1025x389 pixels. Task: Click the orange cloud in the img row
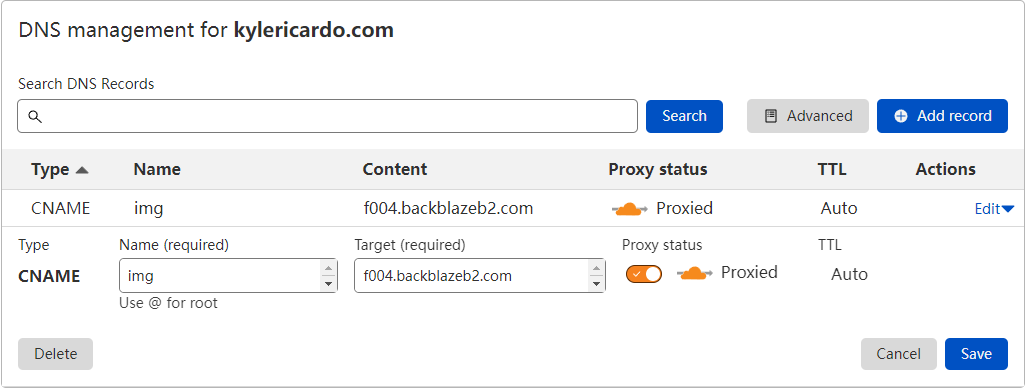coord(630,209)
